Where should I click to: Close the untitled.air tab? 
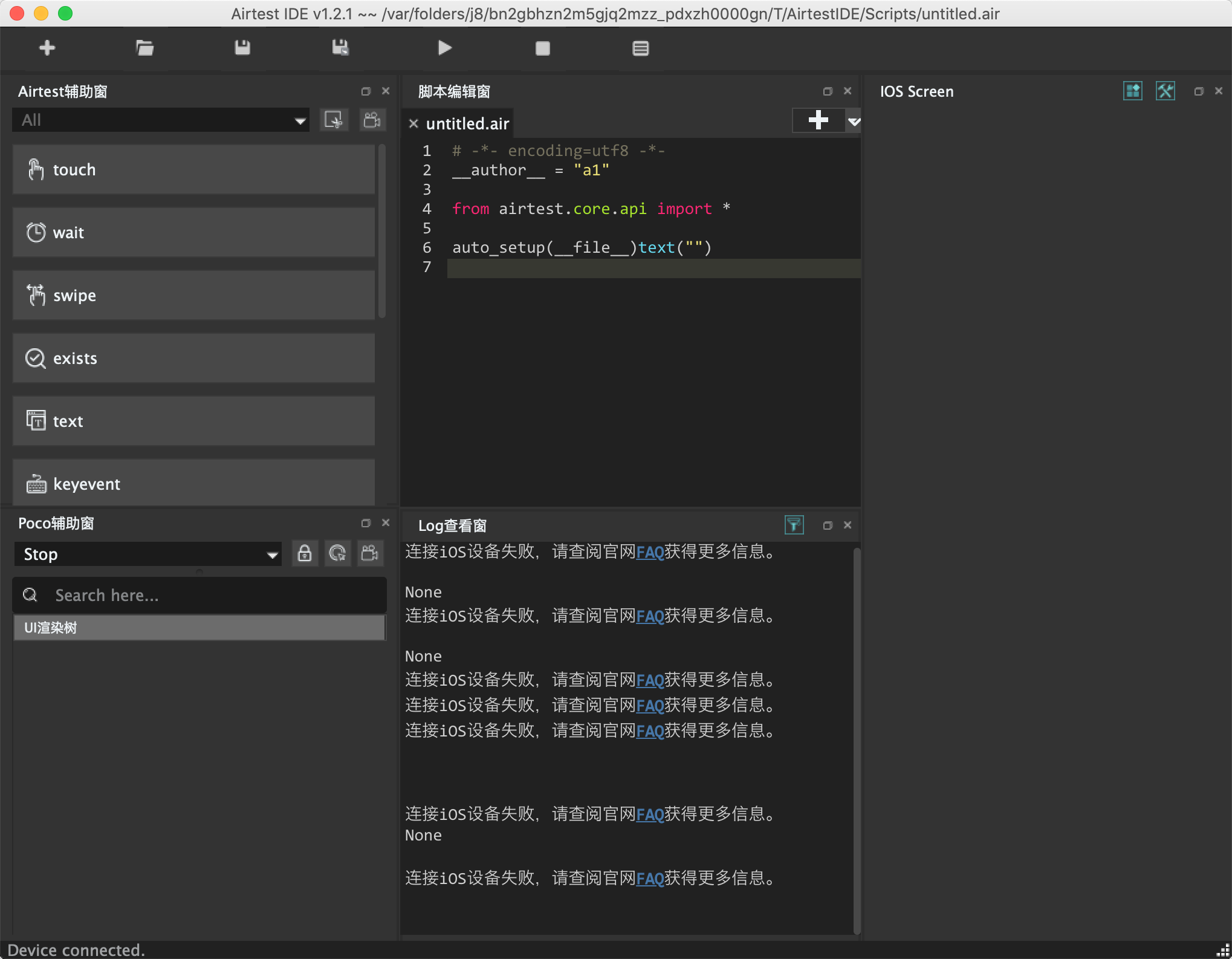pos(413,124)
